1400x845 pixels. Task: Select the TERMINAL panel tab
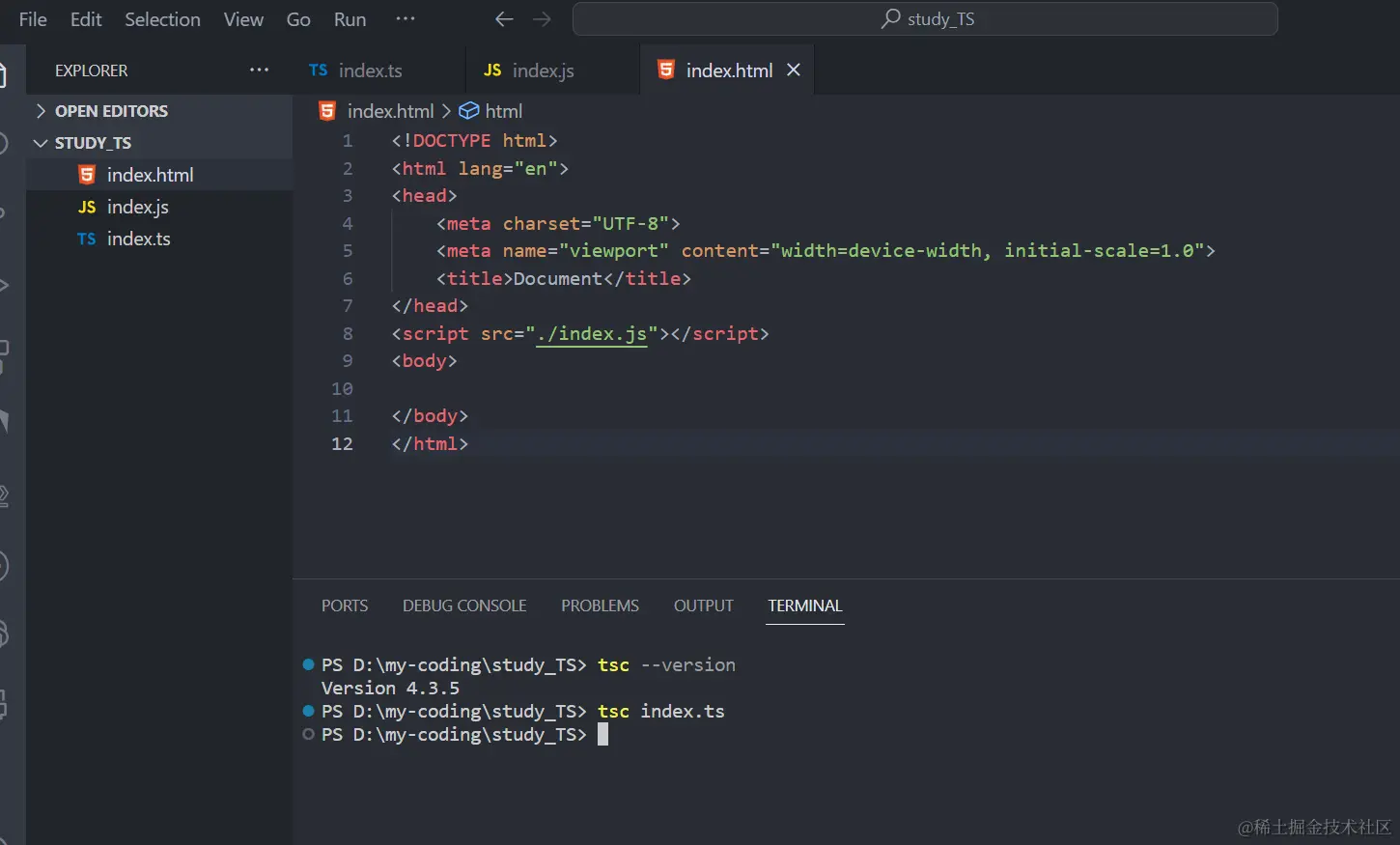tap(805, 606)
